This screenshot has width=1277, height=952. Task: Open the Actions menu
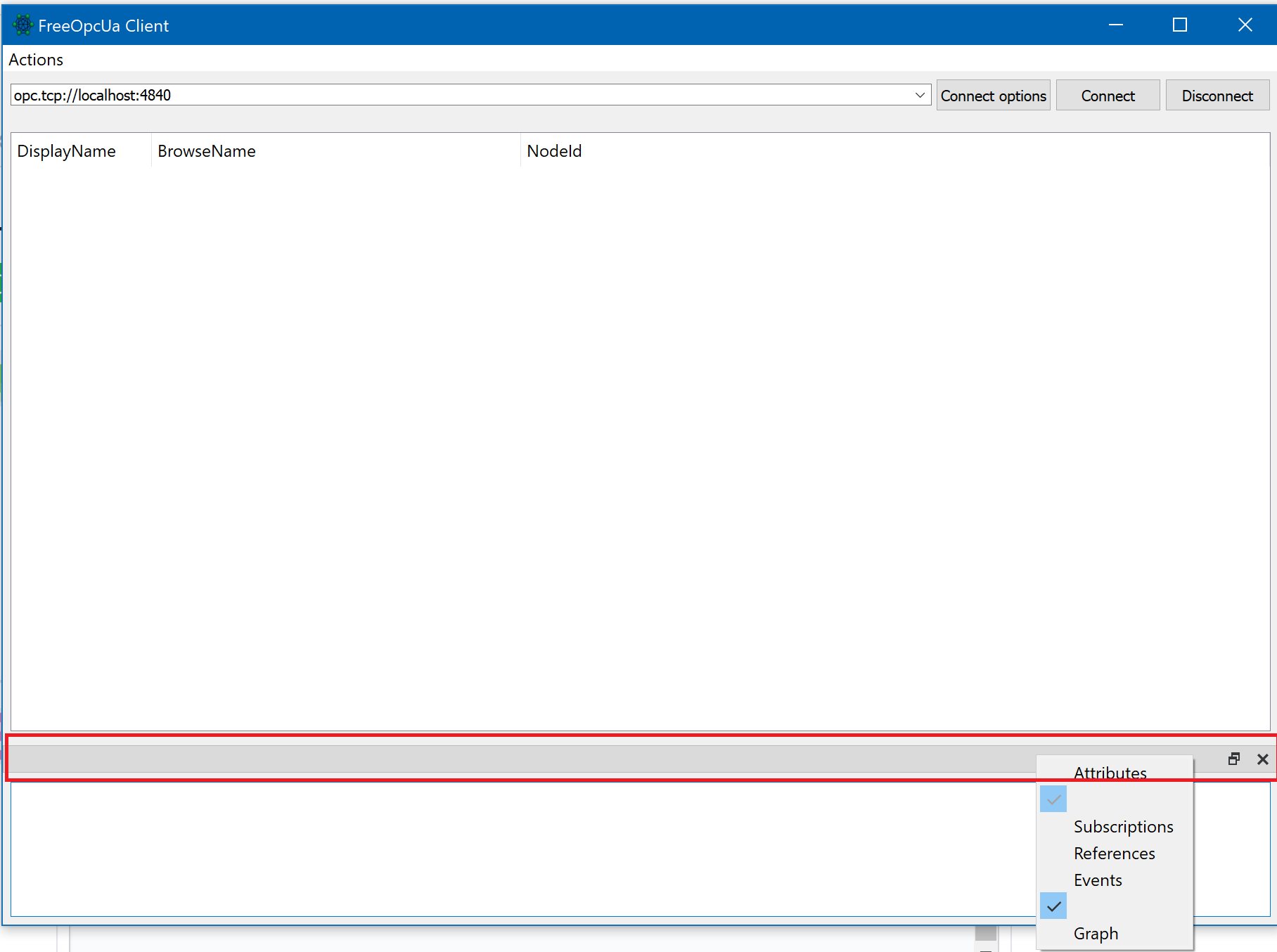coord(36,60)
